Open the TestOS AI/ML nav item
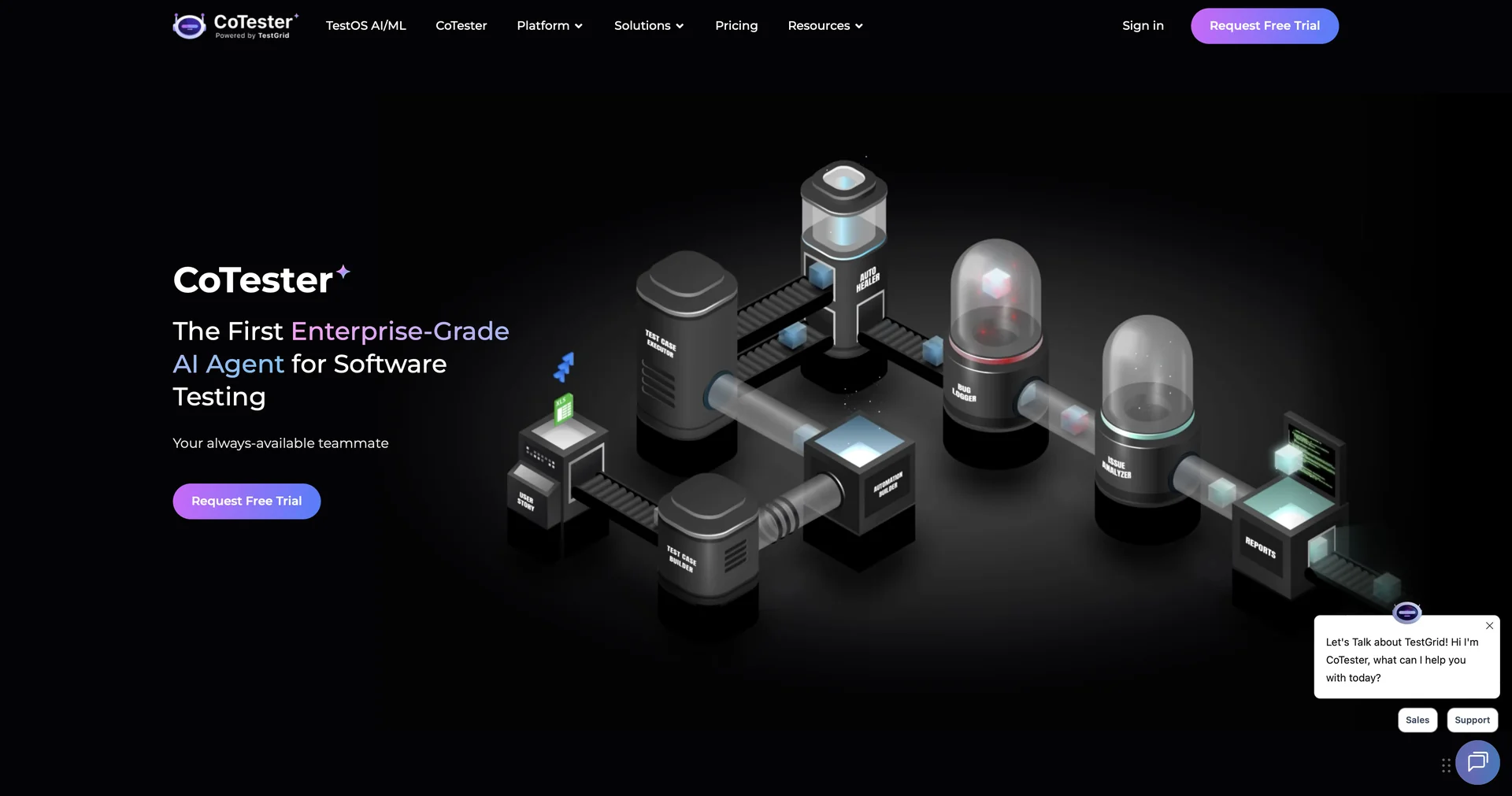 (365, 25)
